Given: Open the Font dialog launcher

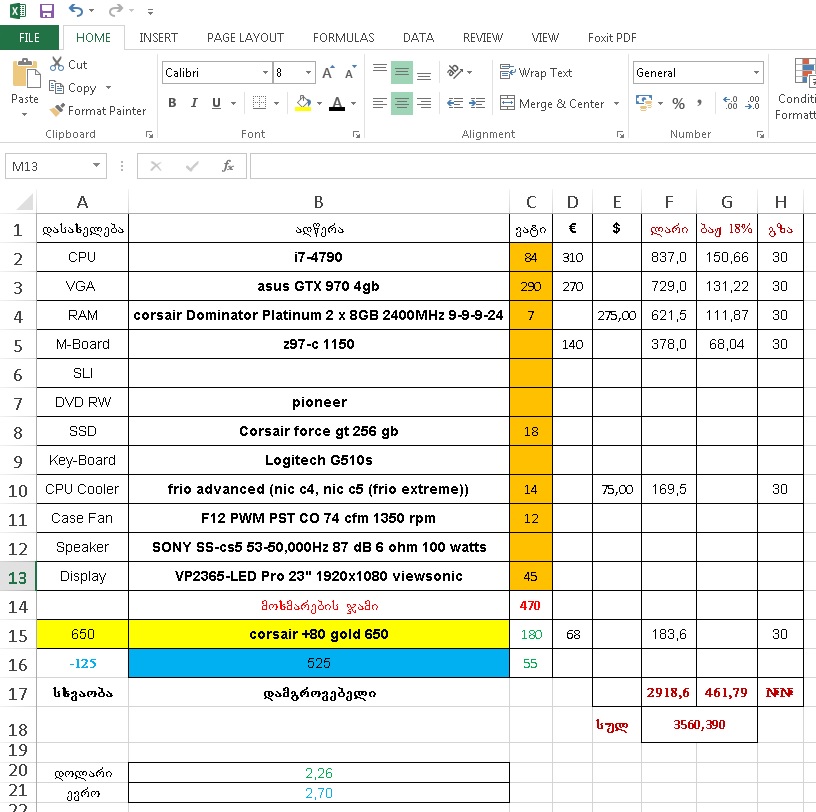Looking at the screenshot, I should tap(356, 134).
